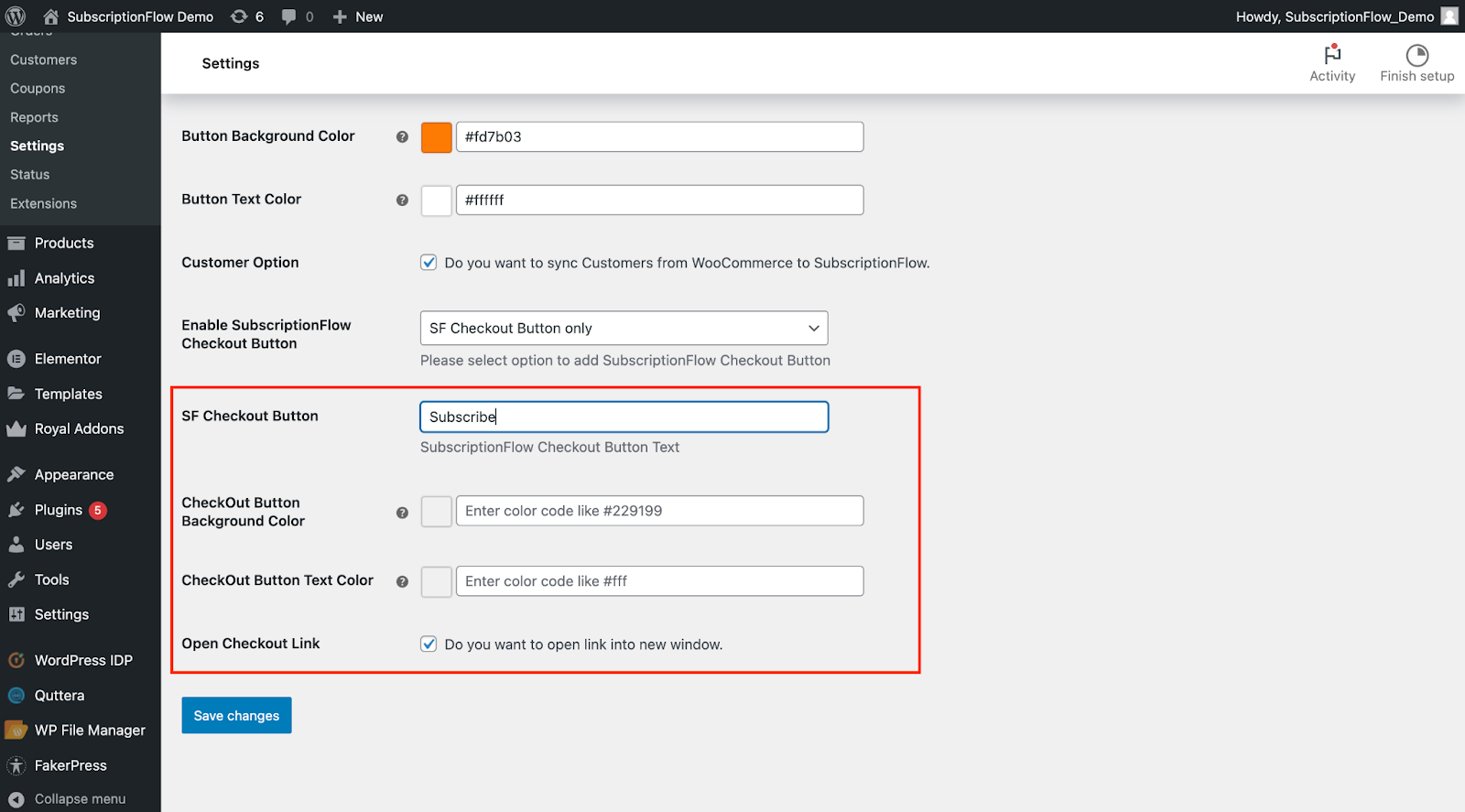The image size is (1465, 812).
Task: Click the FakerPress icon
Action: click(x=16, y=765)
